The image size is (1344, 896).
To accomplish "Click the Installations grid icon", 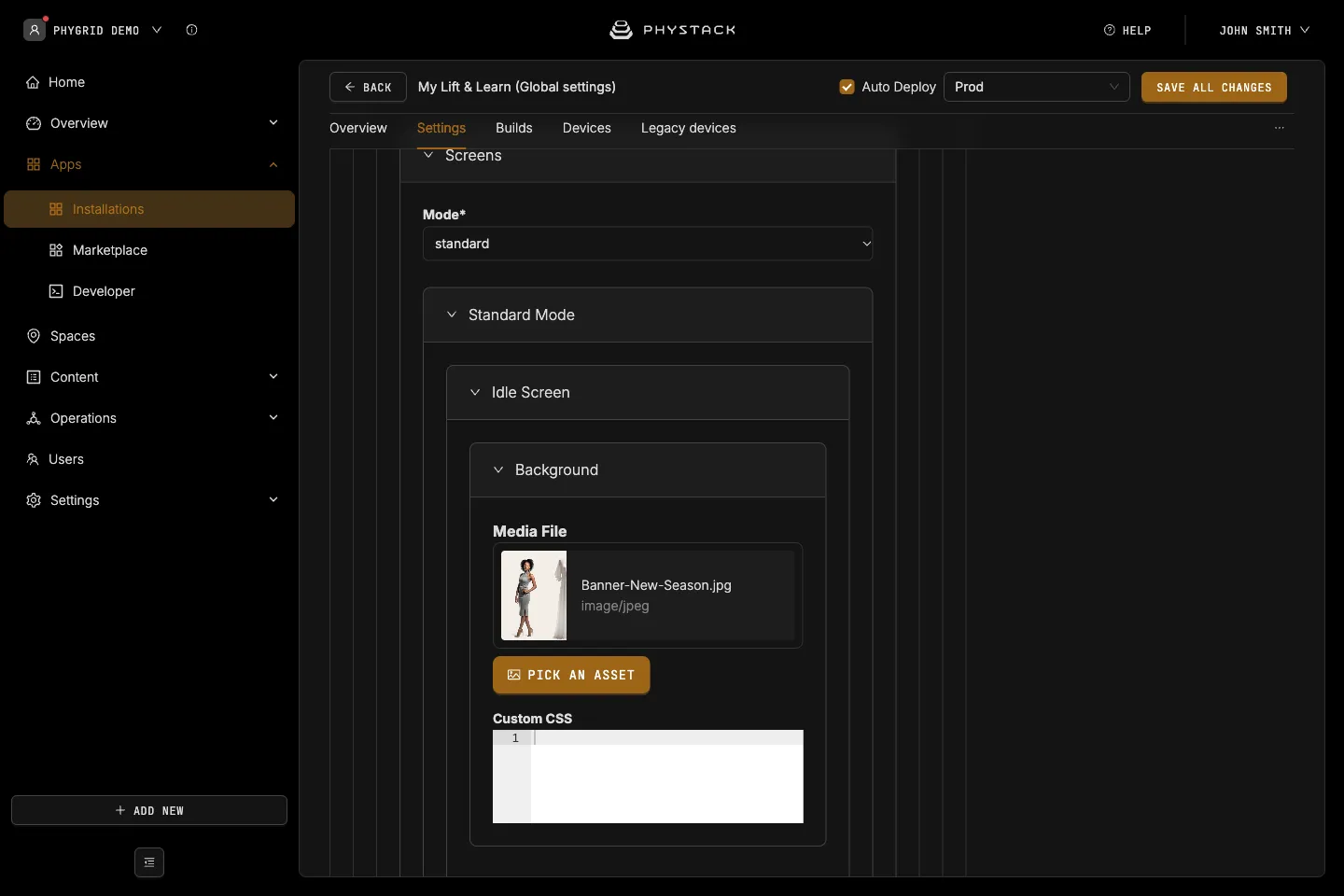I will (x=56, y=209).
